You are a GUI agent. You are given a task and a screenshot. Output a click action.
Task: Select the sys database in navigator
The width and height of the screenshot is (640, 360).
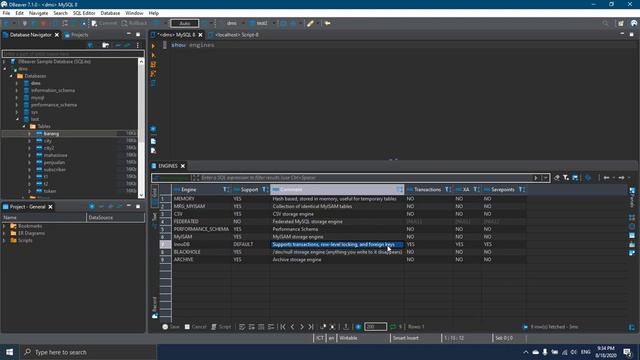pyautogui.click(x=34, y=112)
